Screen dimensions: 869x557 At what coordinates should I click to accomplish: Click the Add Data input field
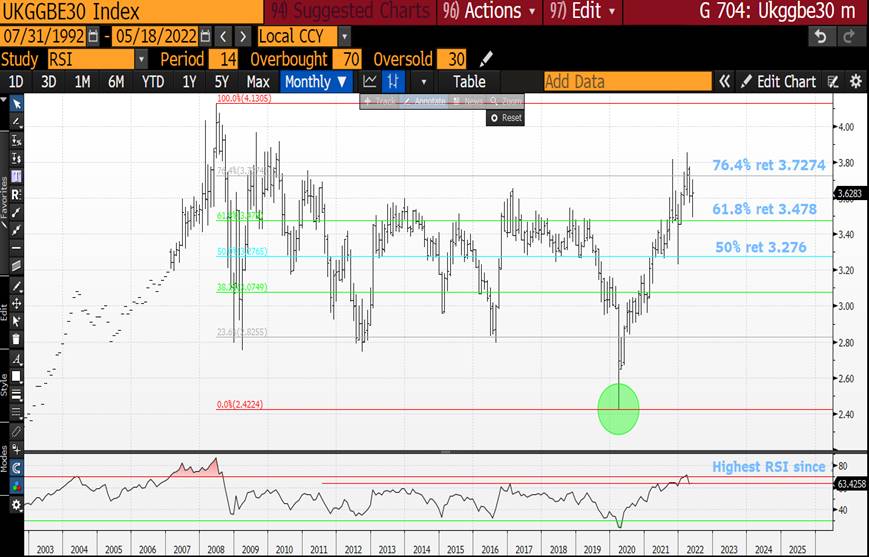(x=625, y=82)
